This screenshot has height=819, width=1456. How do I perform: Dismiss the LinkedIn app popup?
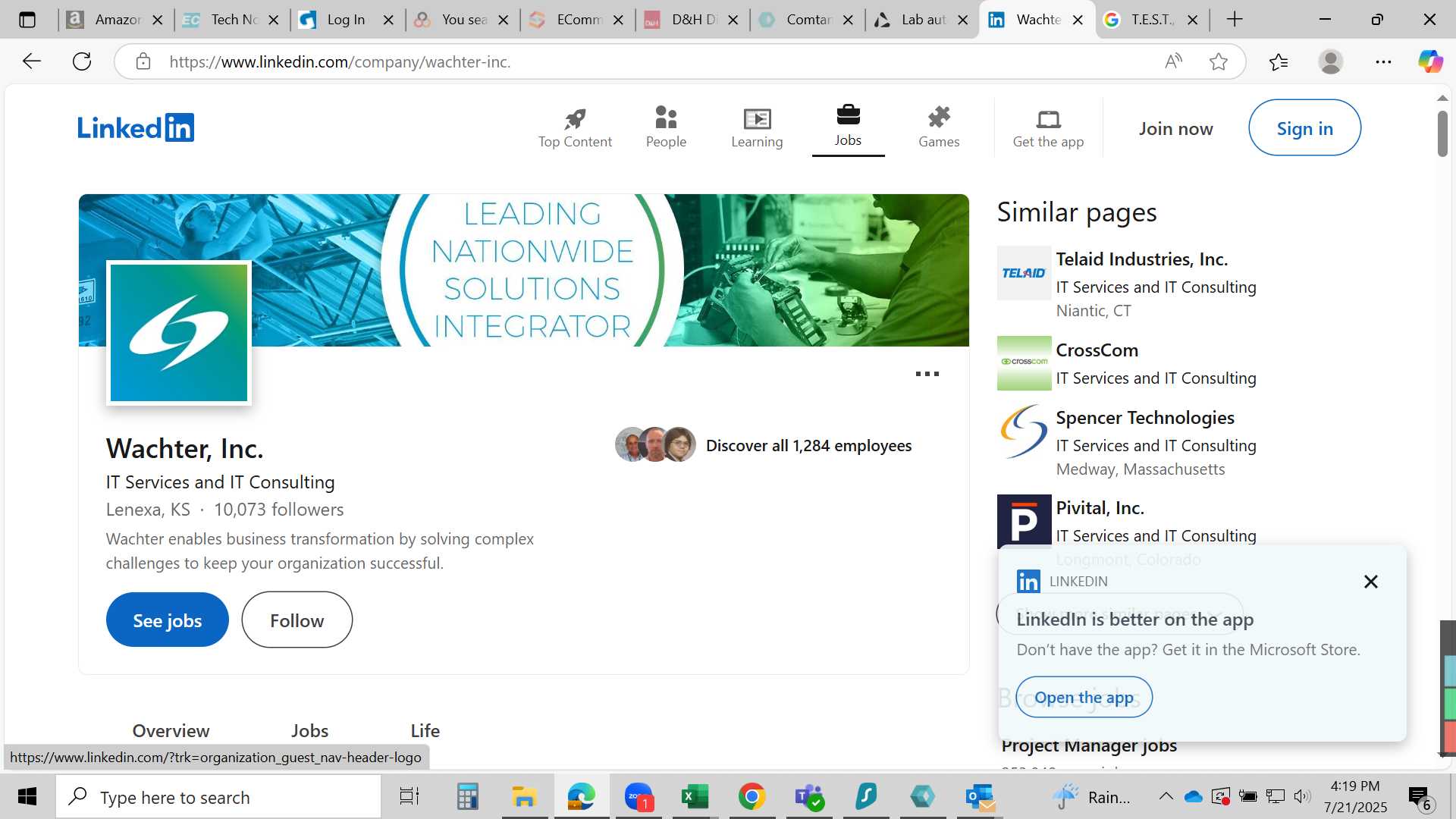pos(1370,582)
